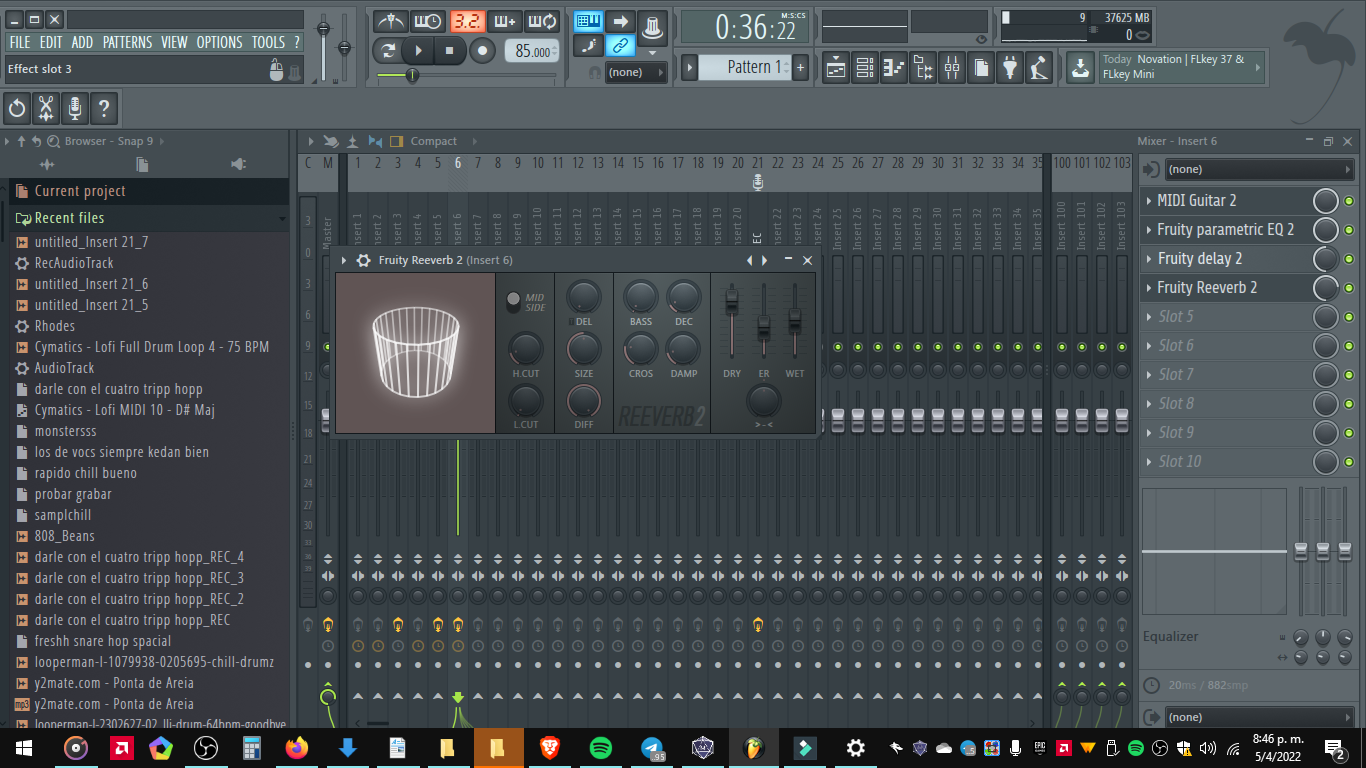Screen dimensions: 1366x768
Task: Select next preset arrow in Reeverb window
Action: click(x=765, y=260)
